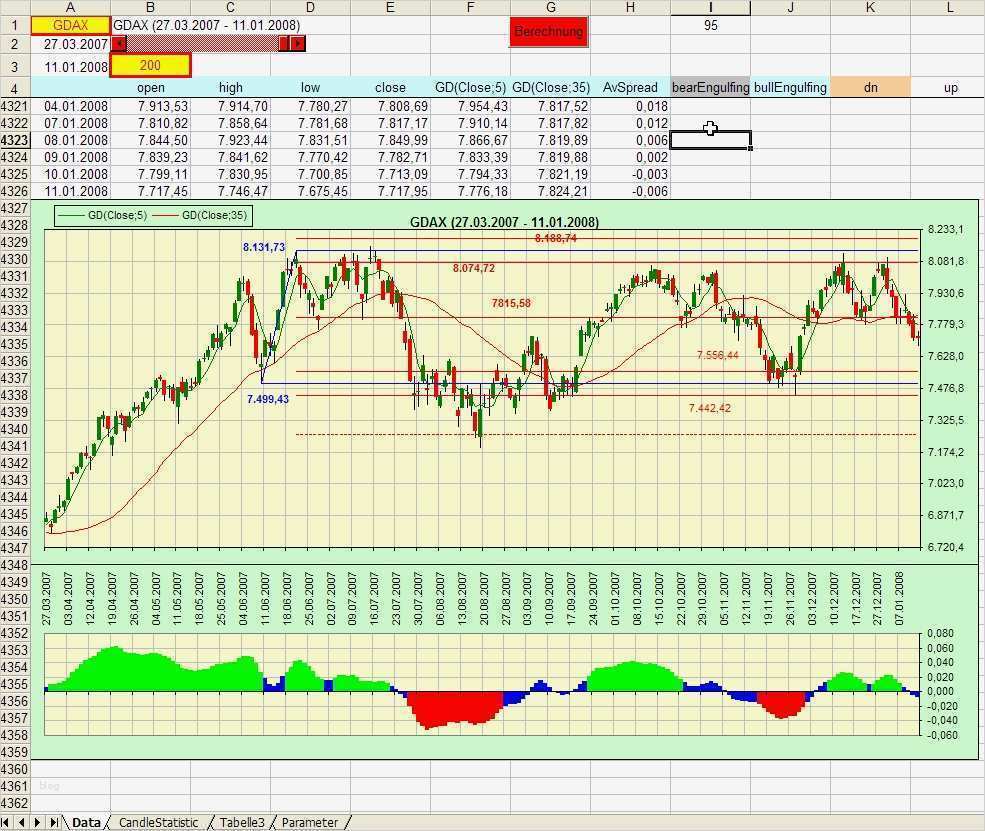Image resolution: width=985 pixels, height=831 pixels.
Task: Click the GD(Close;35) column header cell
Action: pos(550,87)
